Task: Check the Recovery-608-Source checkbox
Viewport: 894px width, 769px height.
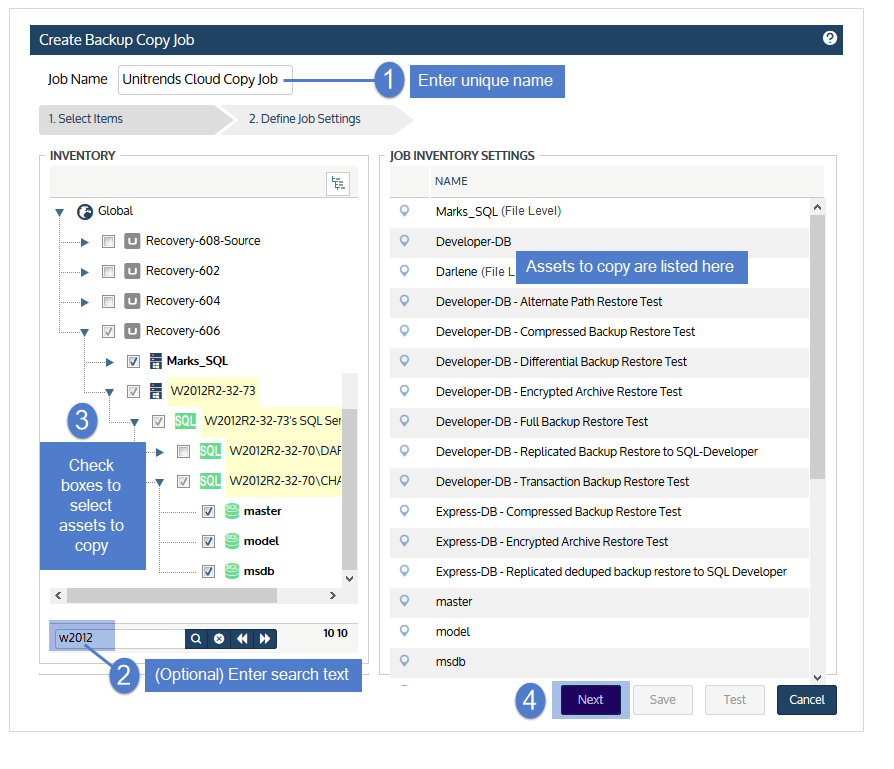Action: pyautogui.click(x=108, y=242)
